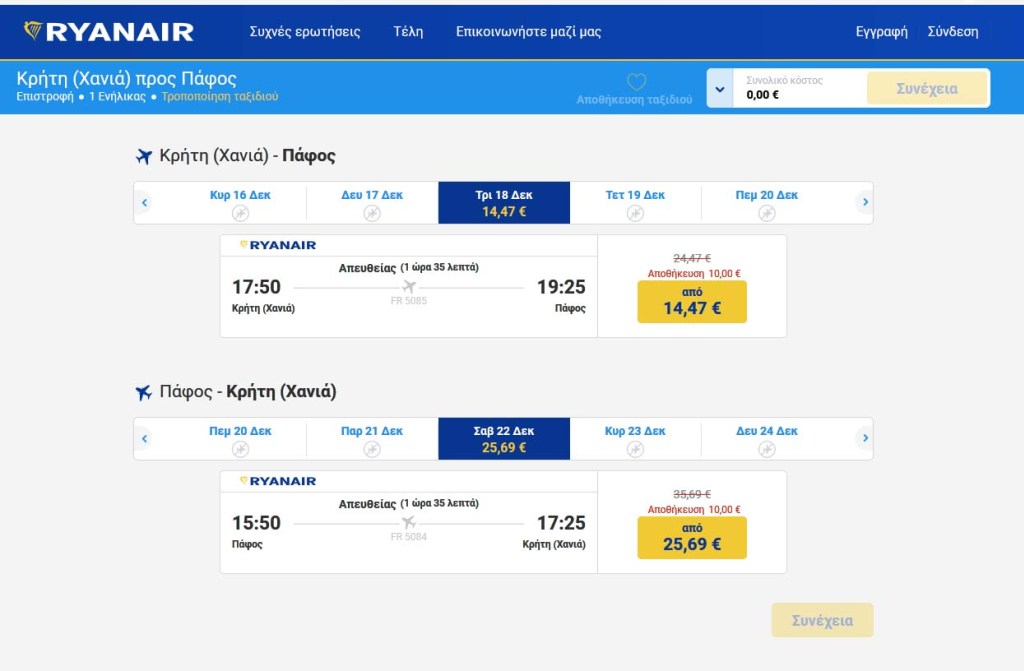
Task: Click the Εγγραφή sign-up link
Action: coord(882,31)
